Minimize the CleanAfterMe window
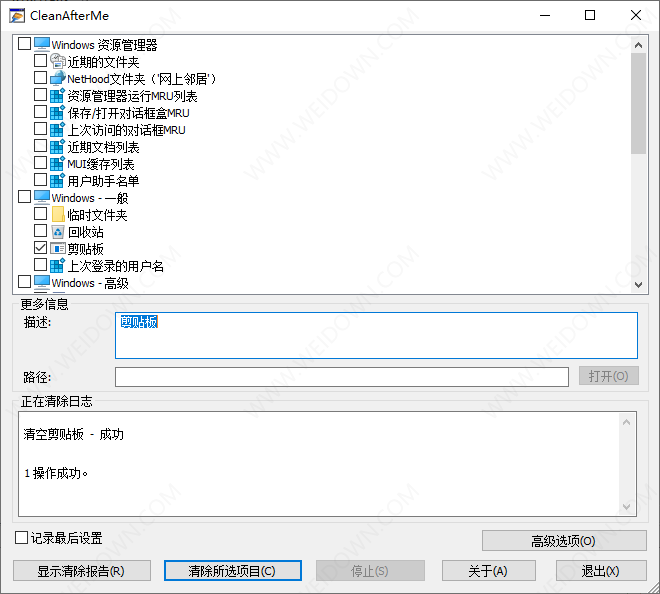The height and width of the screenshot is (594, 660). click(x=545, y=16)
